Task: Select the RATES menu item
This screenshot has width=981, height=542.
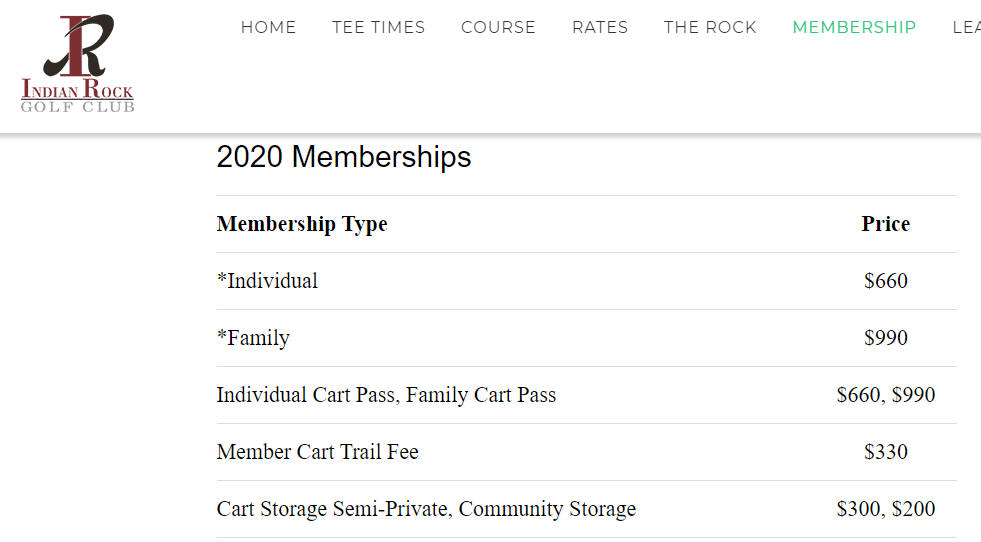Action: pos(600,28)
